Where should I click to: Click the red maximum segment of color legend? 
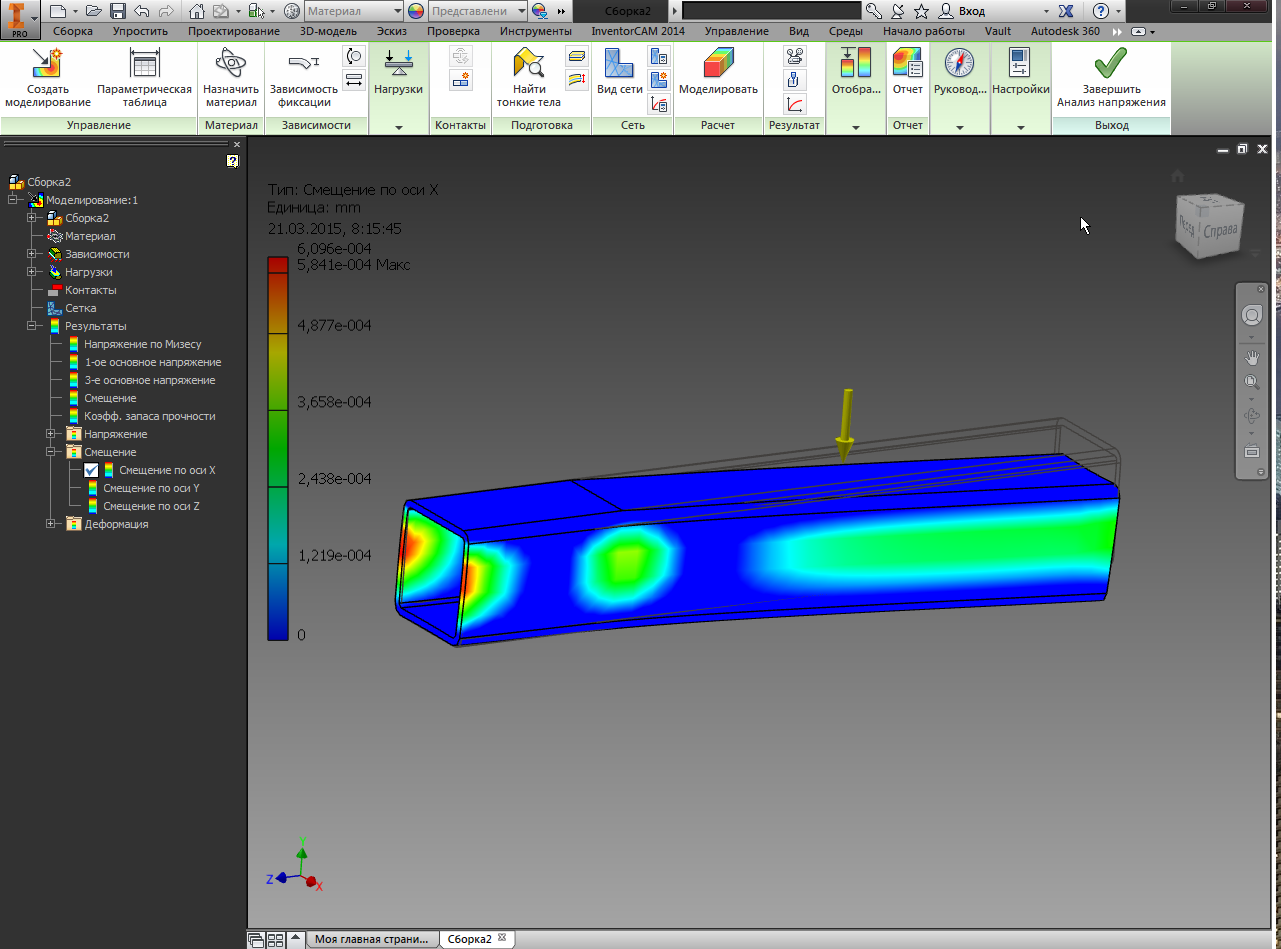pos(278,265)
